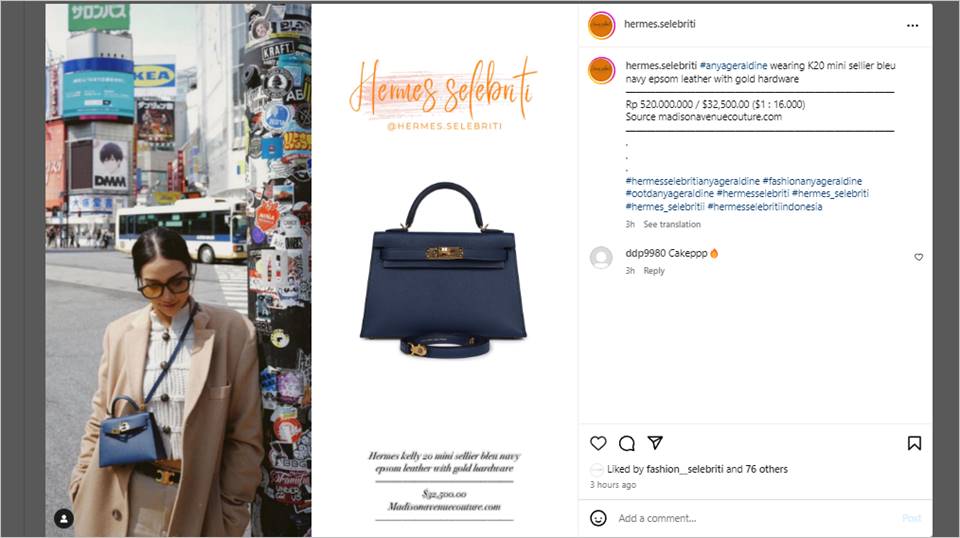Image resolution: width=960 pixels, height=538 pixels.
Task: Open ddp9980 commenter avatar
Action: pyautogui.click(x=601, y=258)
